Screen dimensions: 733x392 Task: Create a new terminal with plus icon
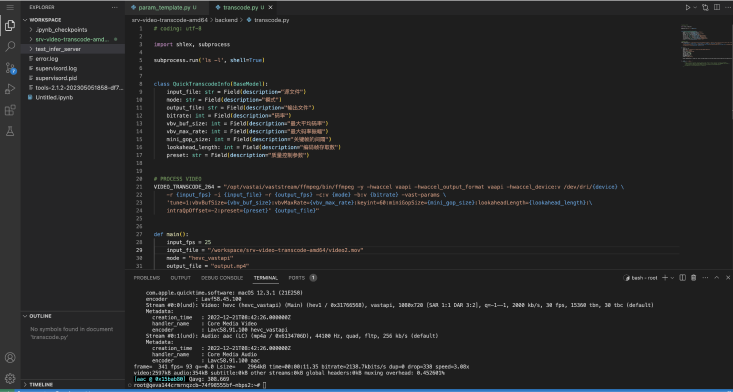[666, 278]
